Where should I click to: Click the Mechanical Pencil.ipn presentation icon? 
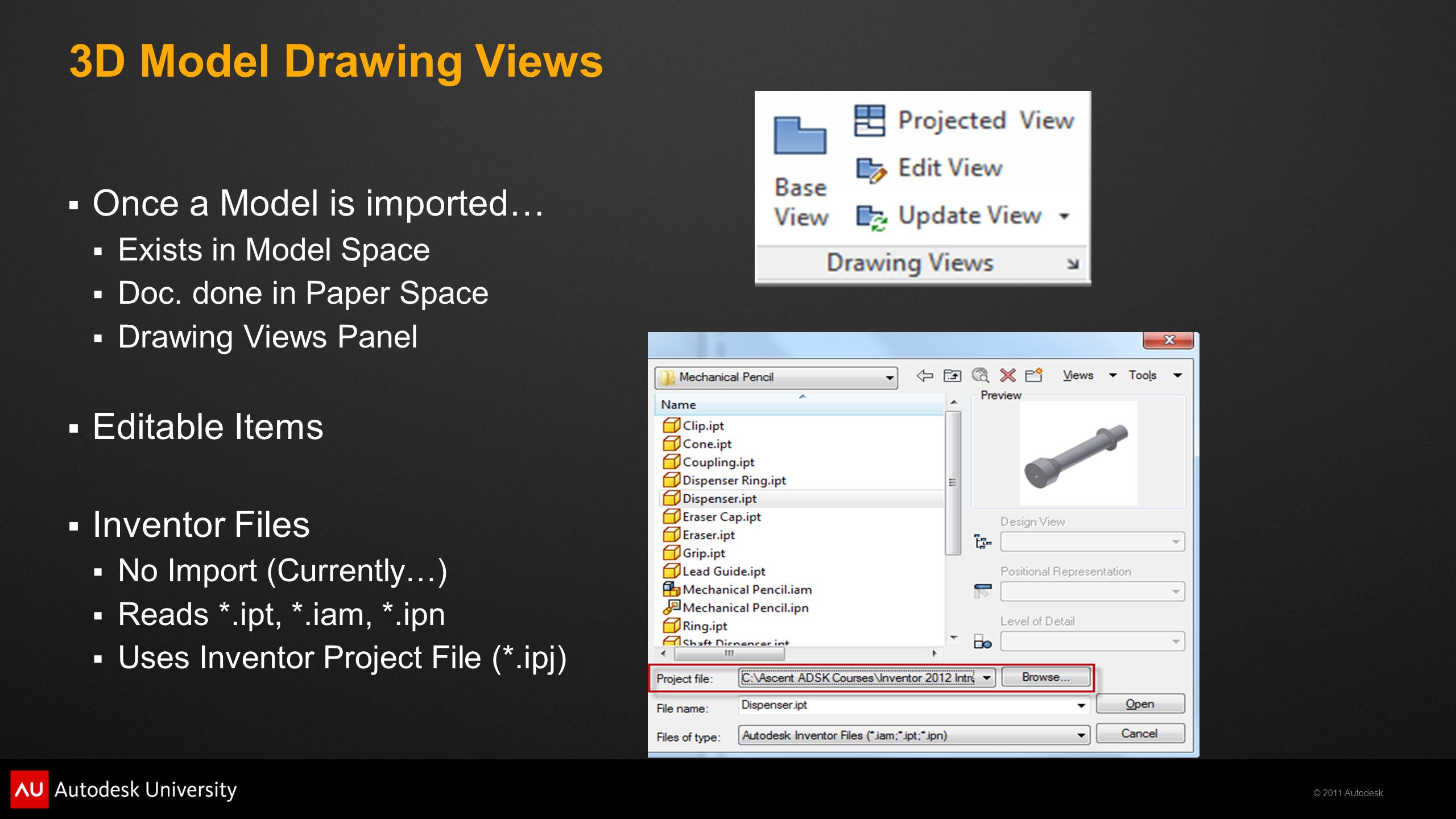click(672, 607)
